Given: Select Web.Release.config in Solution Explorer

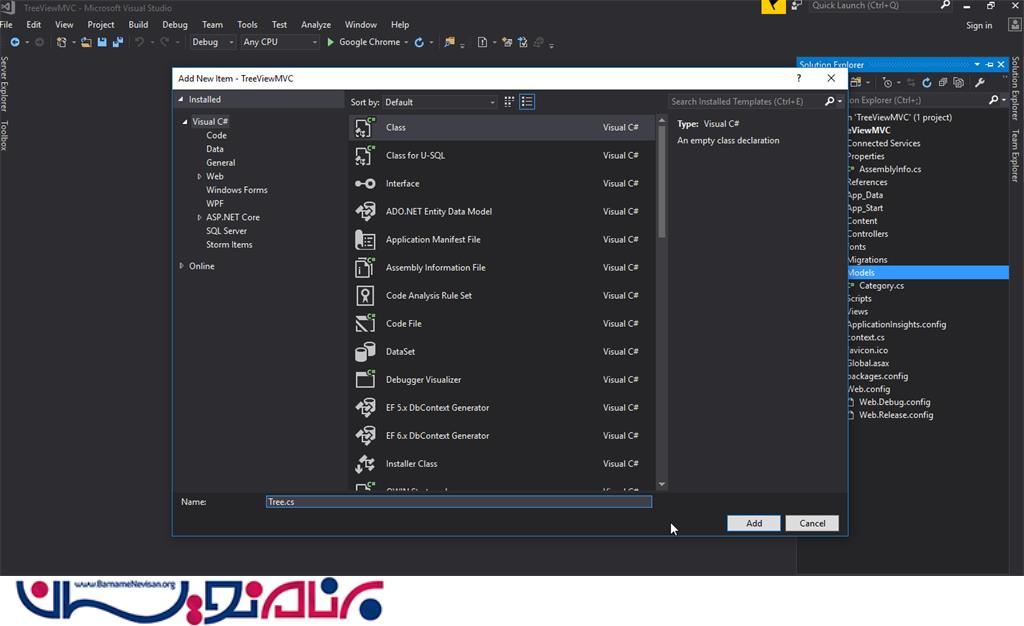Looking at the screenshot, I should 895,415.
